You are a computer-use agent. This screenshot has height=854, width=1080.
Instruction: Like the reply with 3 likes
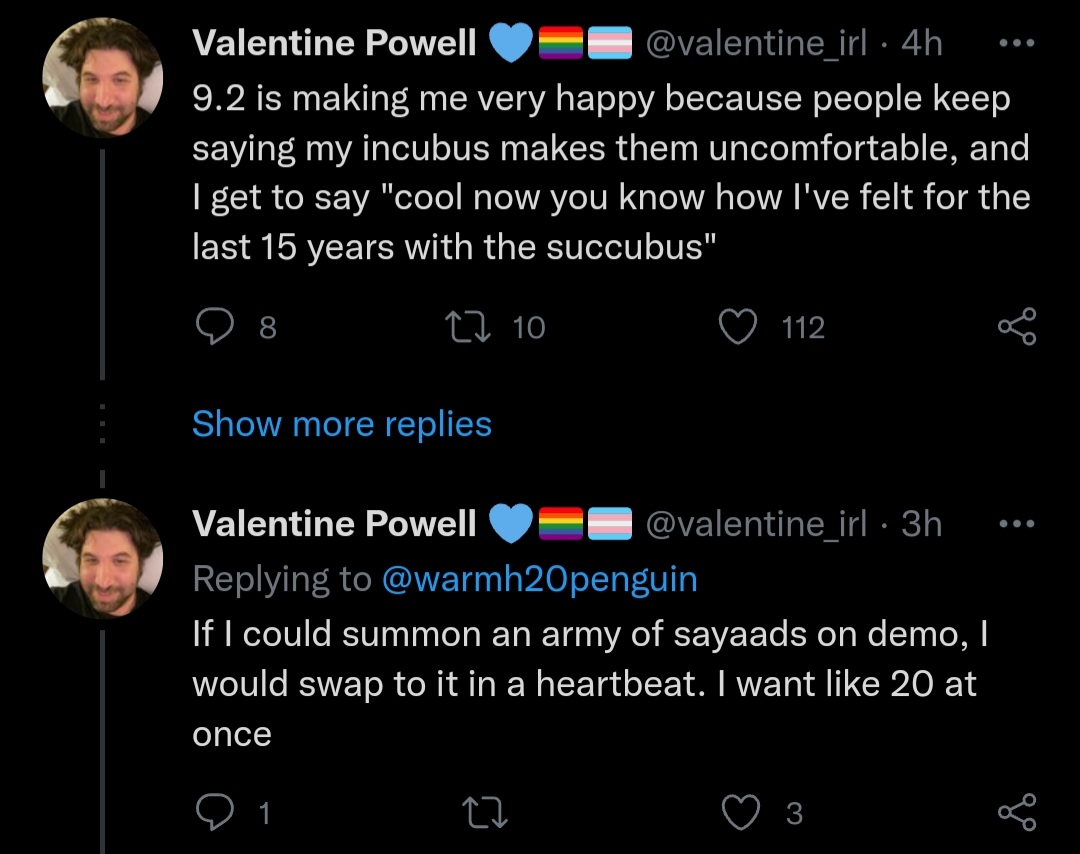pos(740,812)
